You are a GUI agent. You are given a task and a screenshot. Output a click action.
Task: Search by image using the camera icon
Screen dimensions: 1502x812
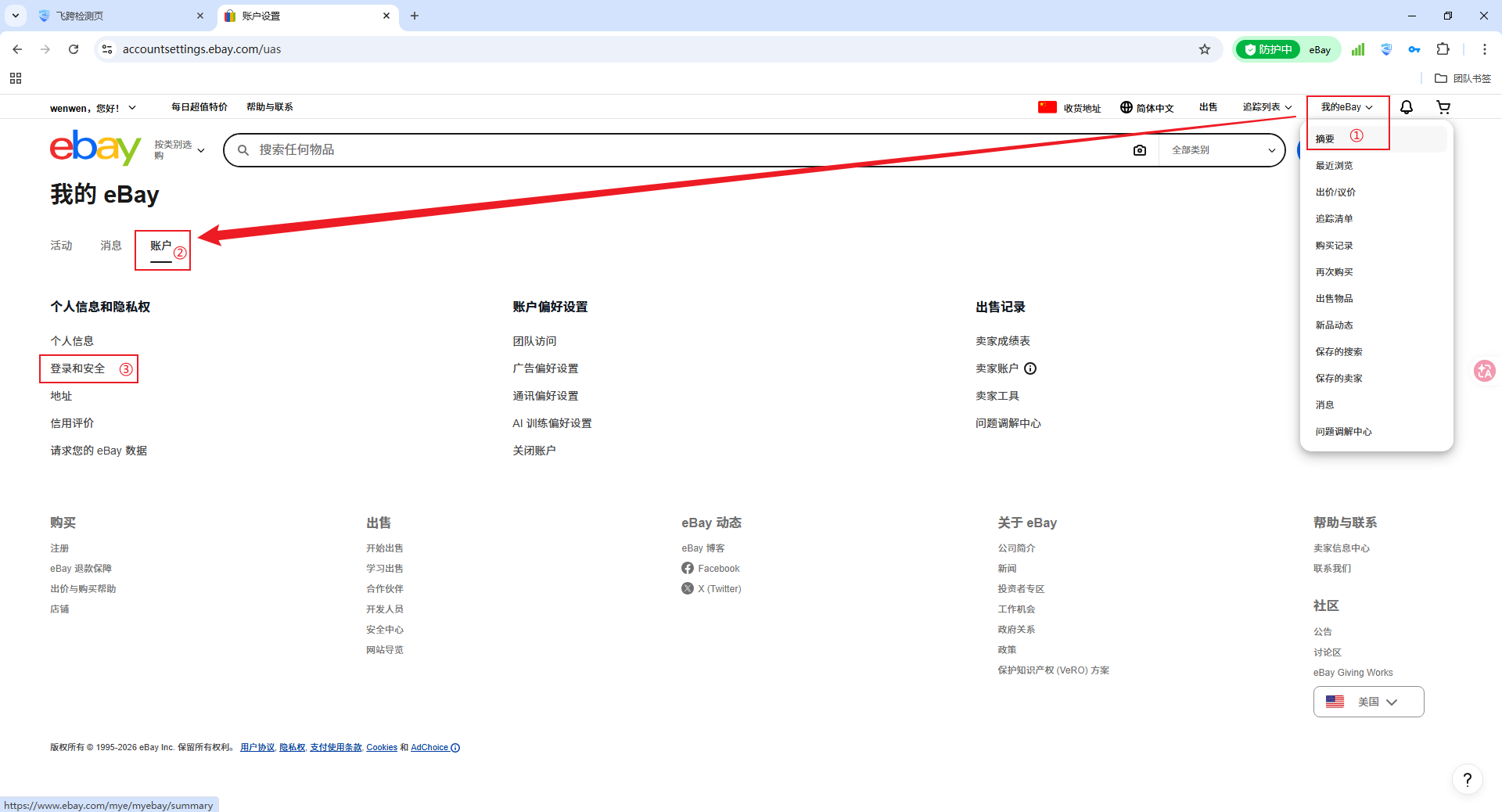(x=1140, y=150)
